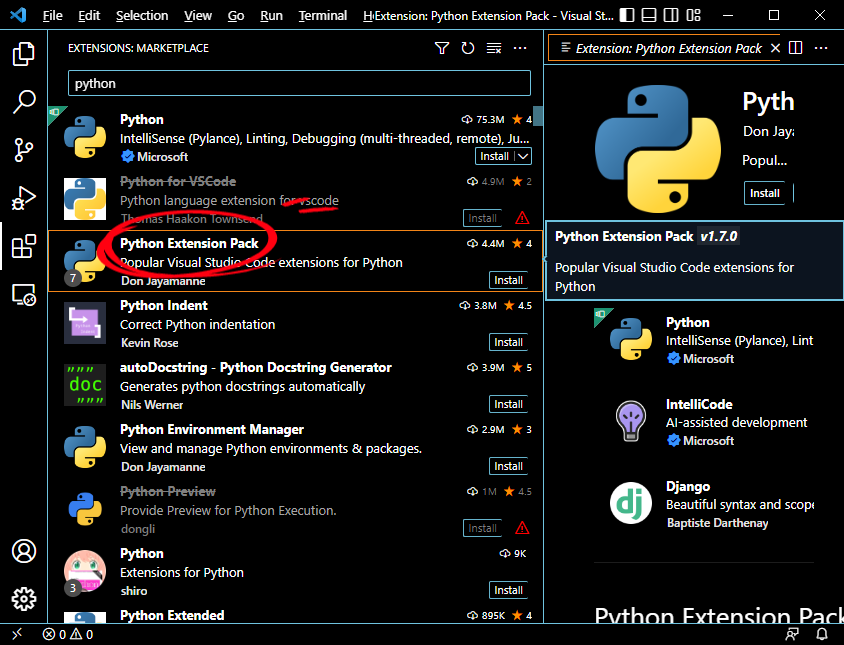The image size is (844, 645).
Task: Click the Django extension icon
Action: (x=630, y=503)
